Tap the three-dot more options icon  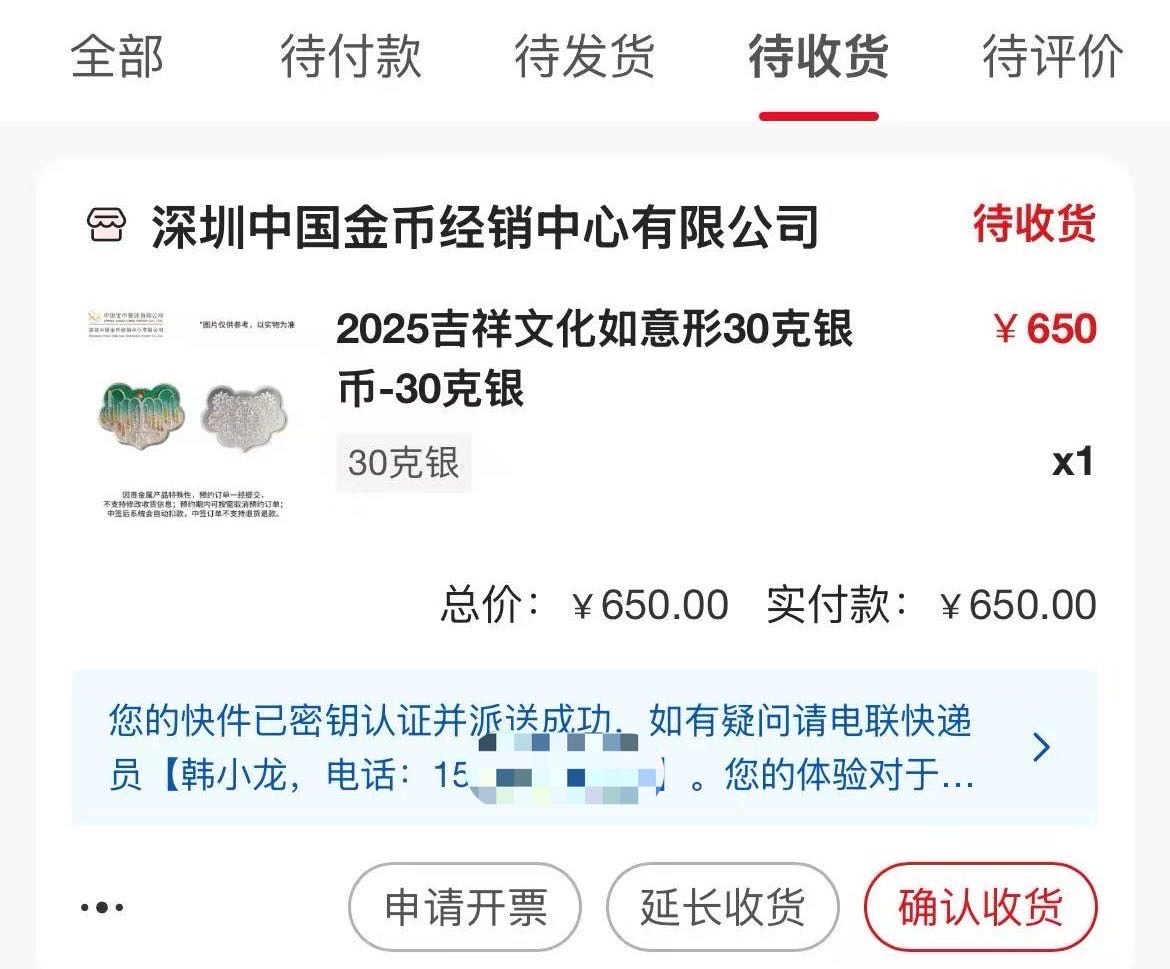102,907
